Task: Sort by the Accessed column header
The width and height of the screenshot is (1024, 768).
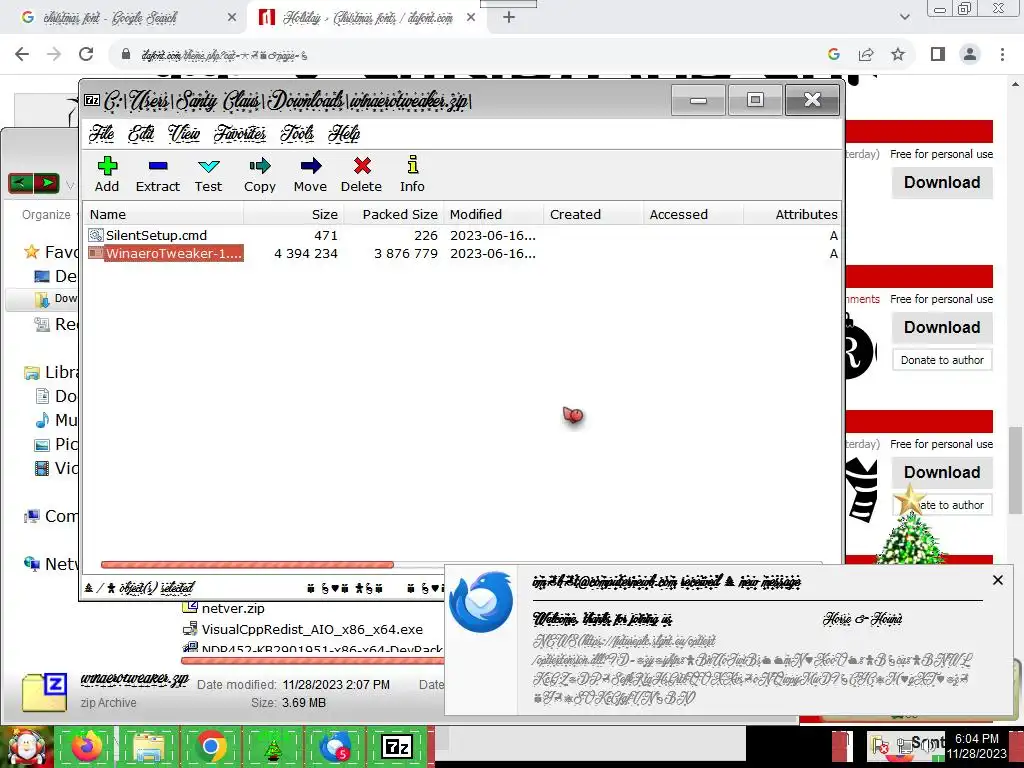Action: tap(694, 214)
